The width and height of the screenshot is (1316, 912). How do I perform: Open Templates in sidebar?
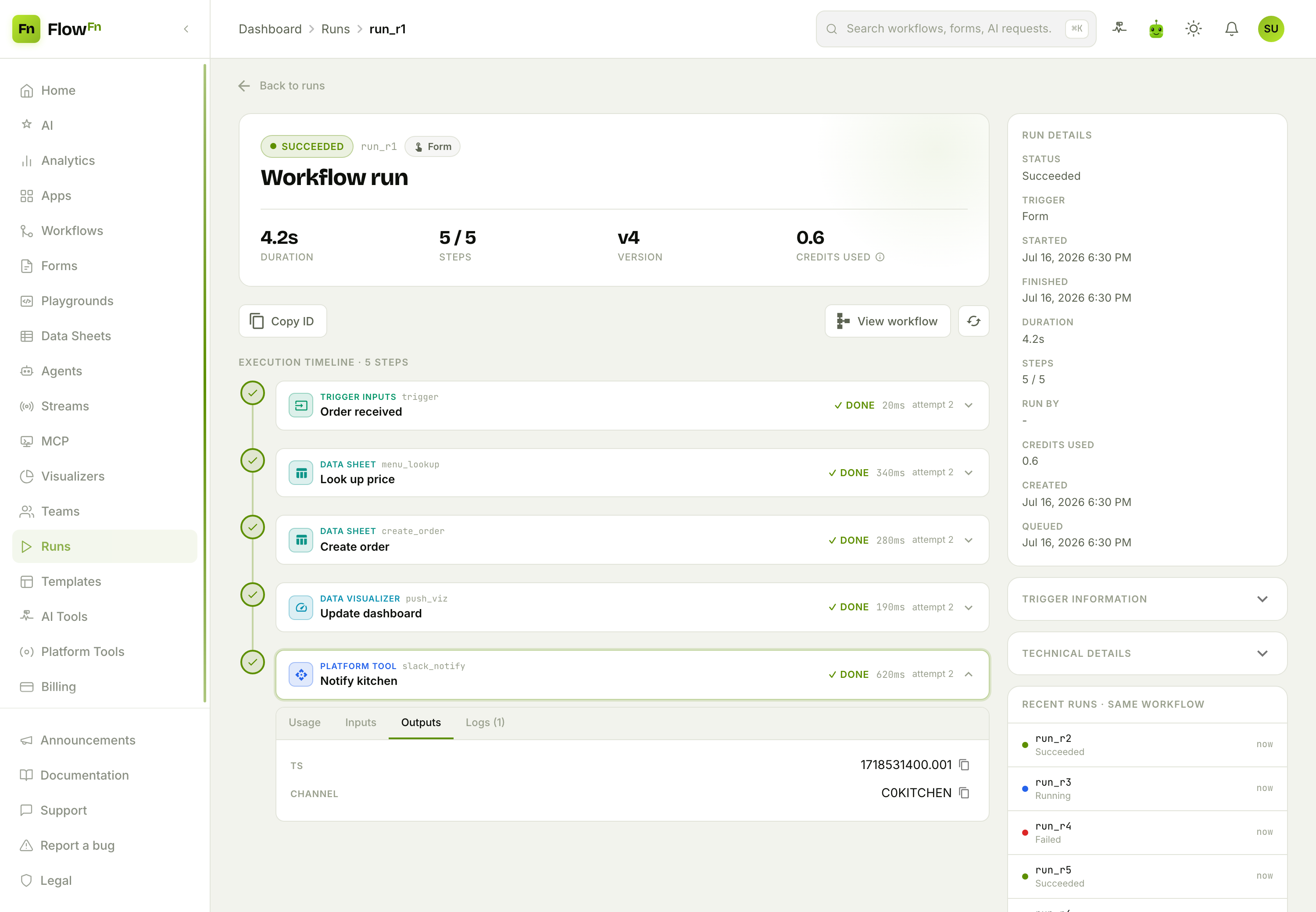pos(104,582)
